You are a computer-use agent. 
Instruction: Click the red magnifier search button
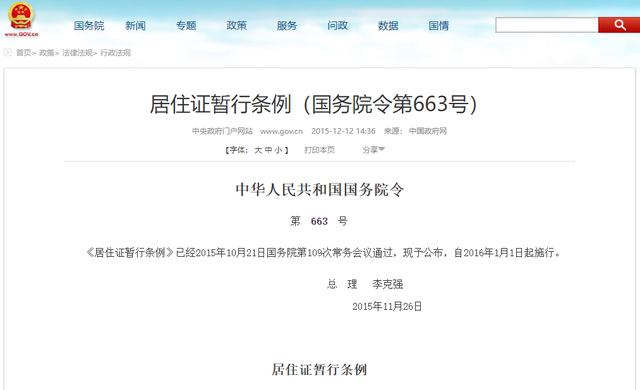pos(619,25)
